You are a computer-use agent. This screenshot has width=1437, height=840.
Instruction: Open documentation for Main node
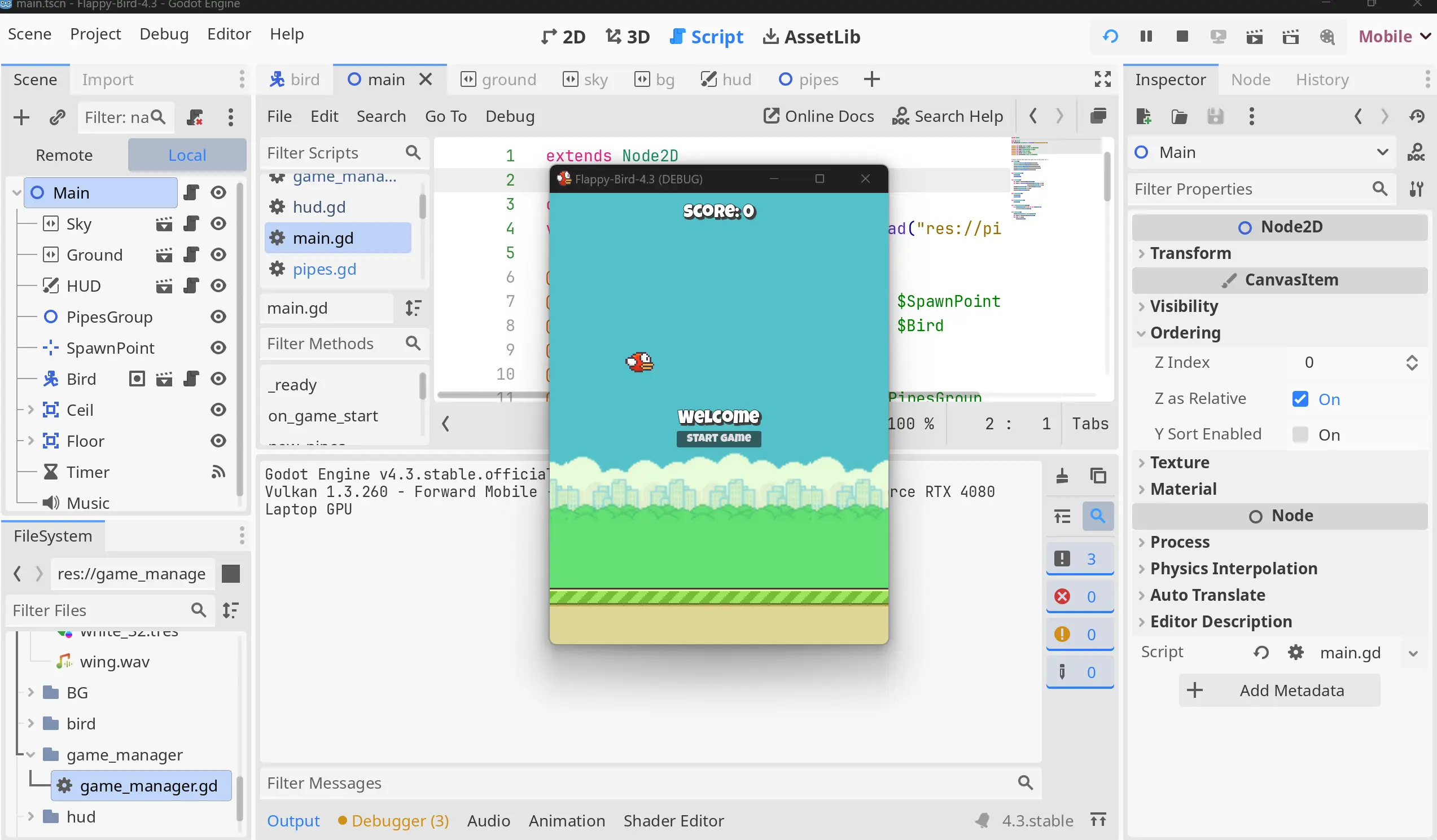click(1416, 152)
